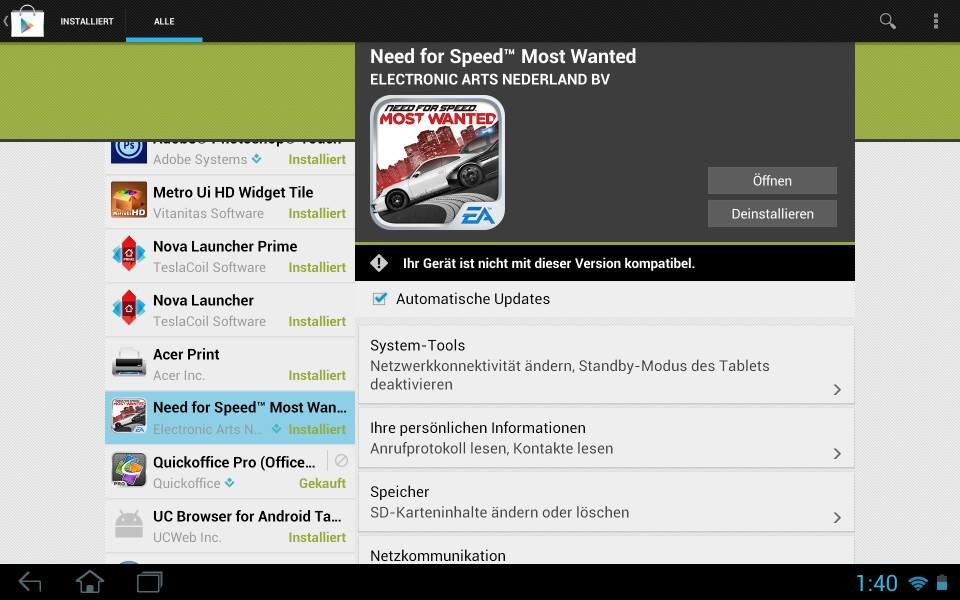Select the Acer Print list entry

[230, 364]
